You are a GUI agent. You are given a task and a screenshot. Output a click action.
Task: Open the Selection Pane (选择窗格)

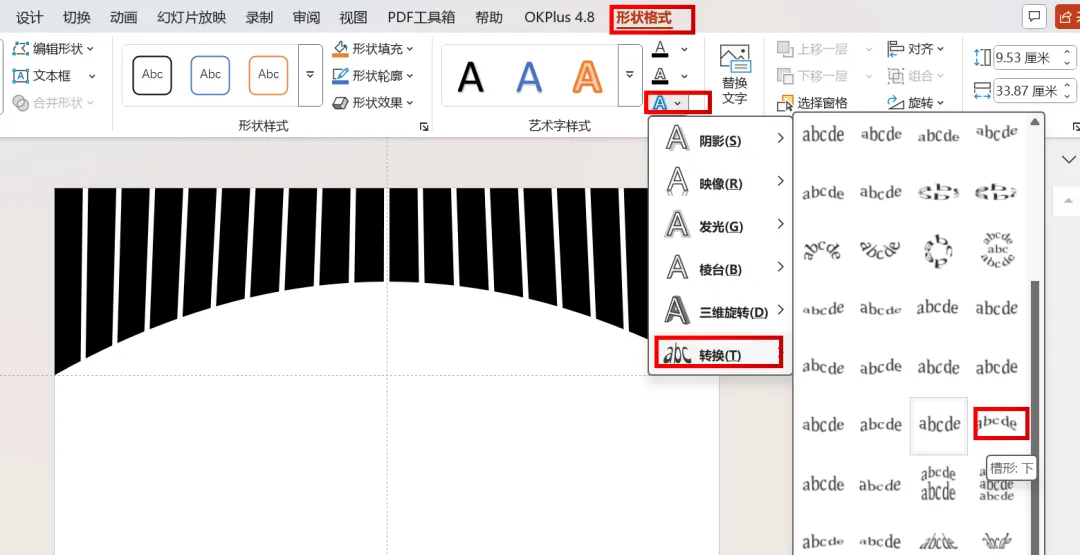click(x=813, y=103)
